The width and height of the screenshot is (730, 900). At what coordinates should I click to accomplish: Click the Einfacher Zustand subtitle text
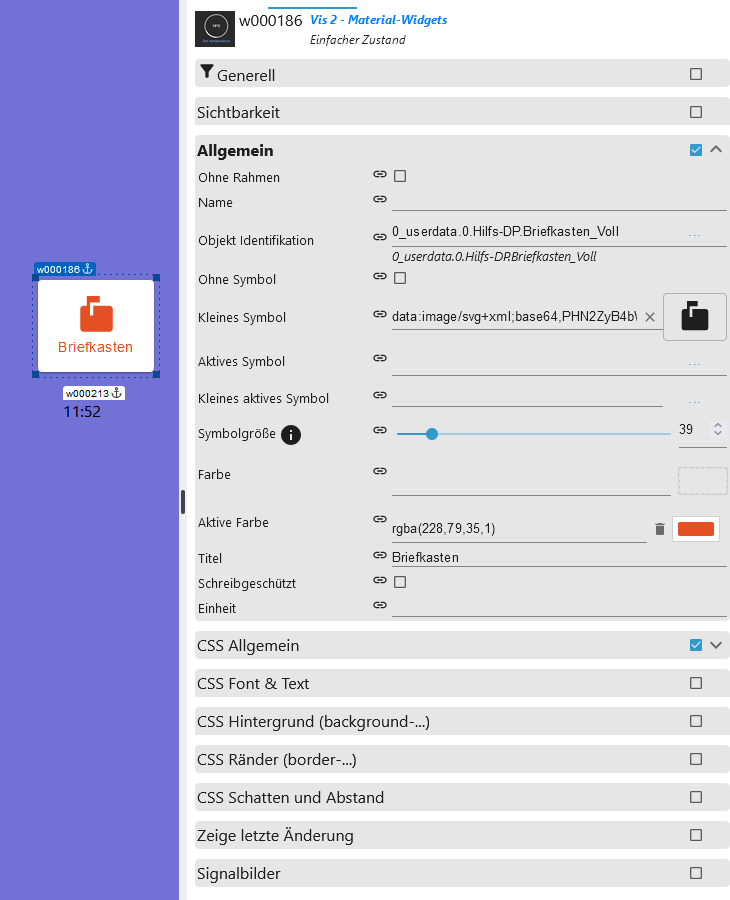click(358, 40)
